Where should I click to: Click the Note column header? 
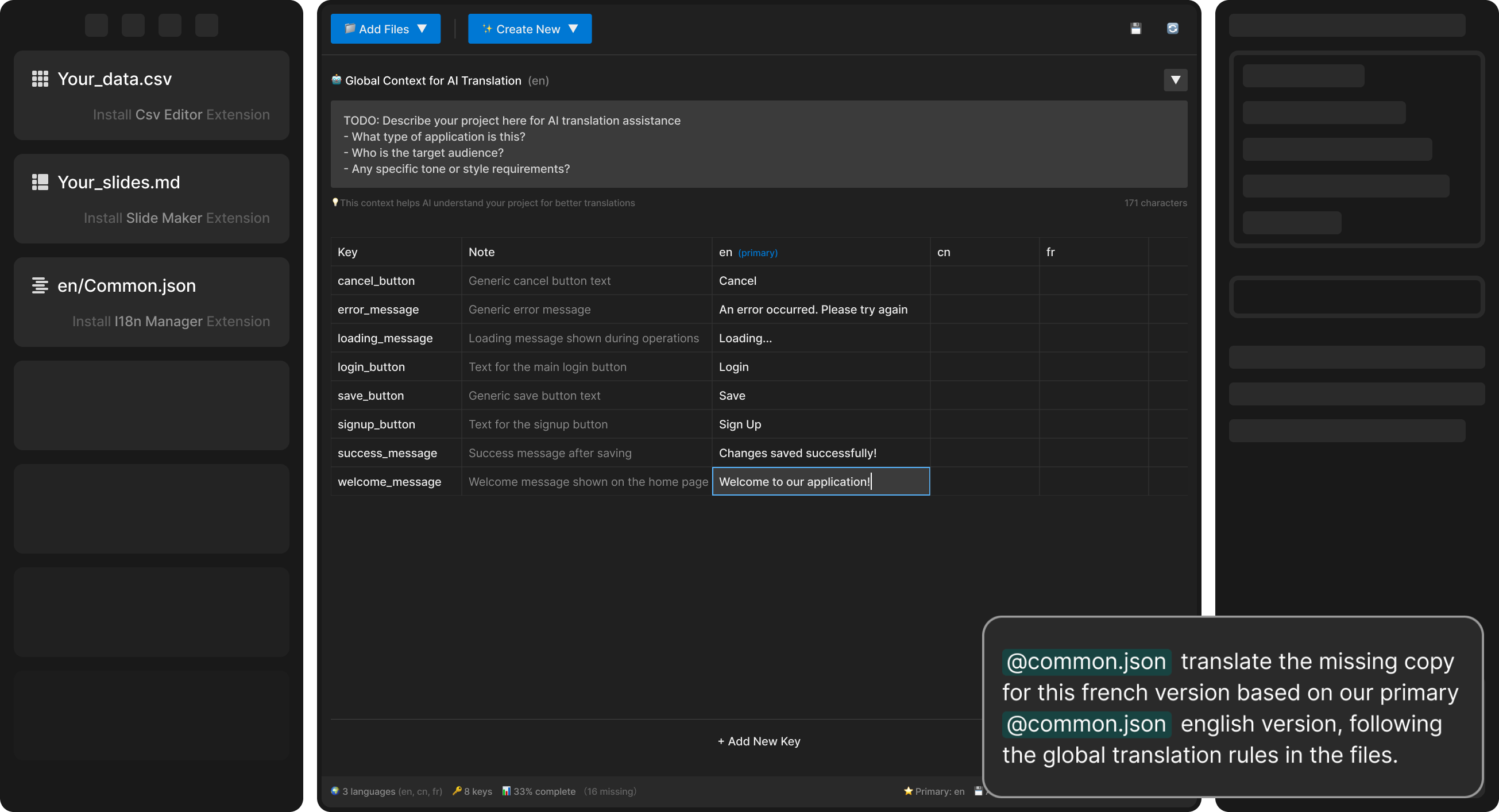[587, 252]
